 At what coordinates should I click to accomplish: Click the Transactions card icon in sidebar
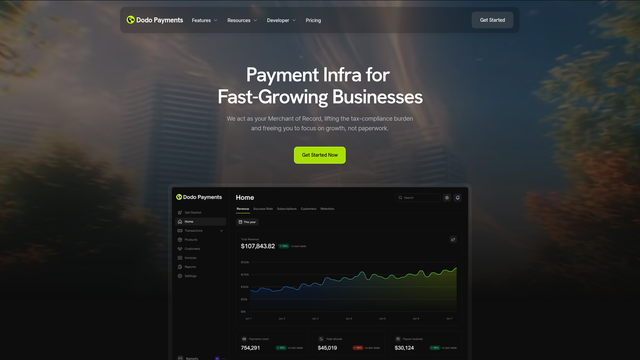click(180, 231)
